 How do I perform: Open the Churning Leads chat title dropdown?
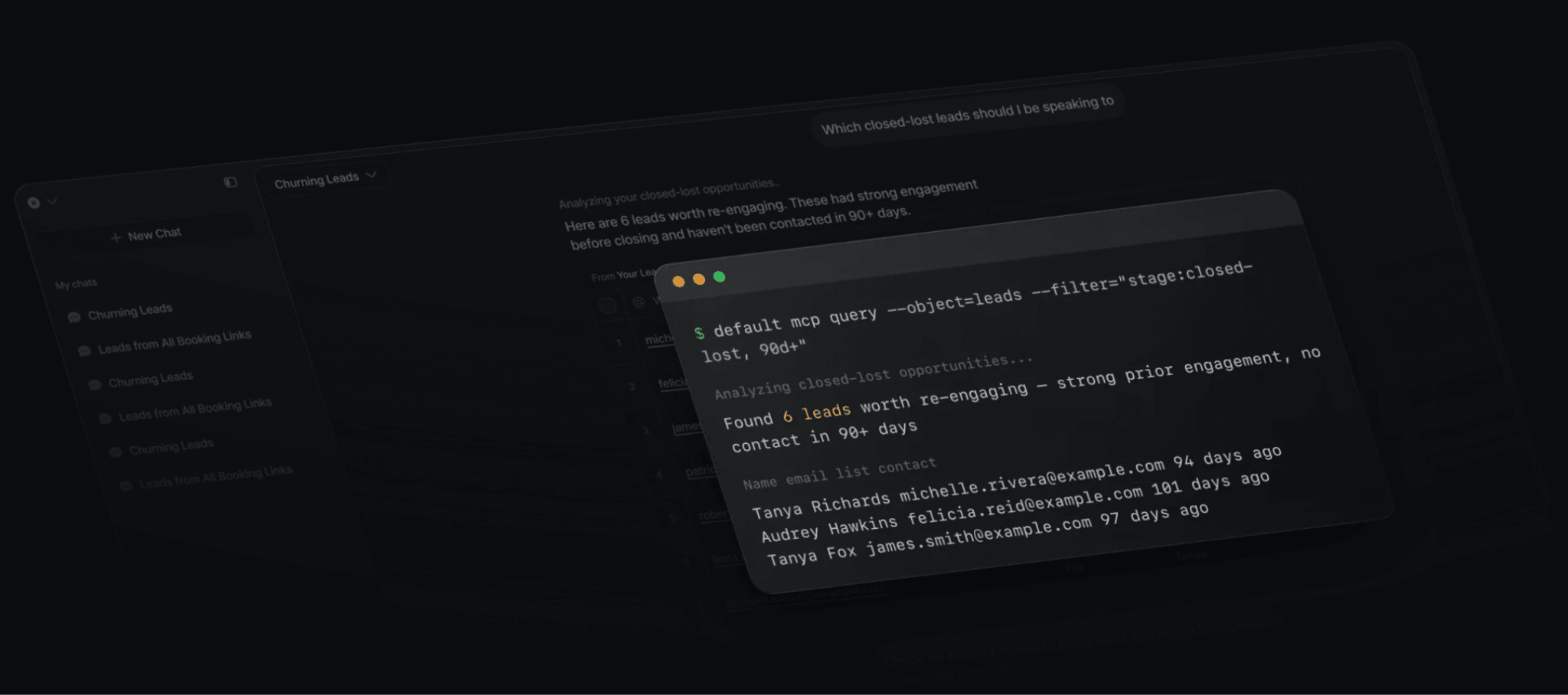[x=325, y=180]
